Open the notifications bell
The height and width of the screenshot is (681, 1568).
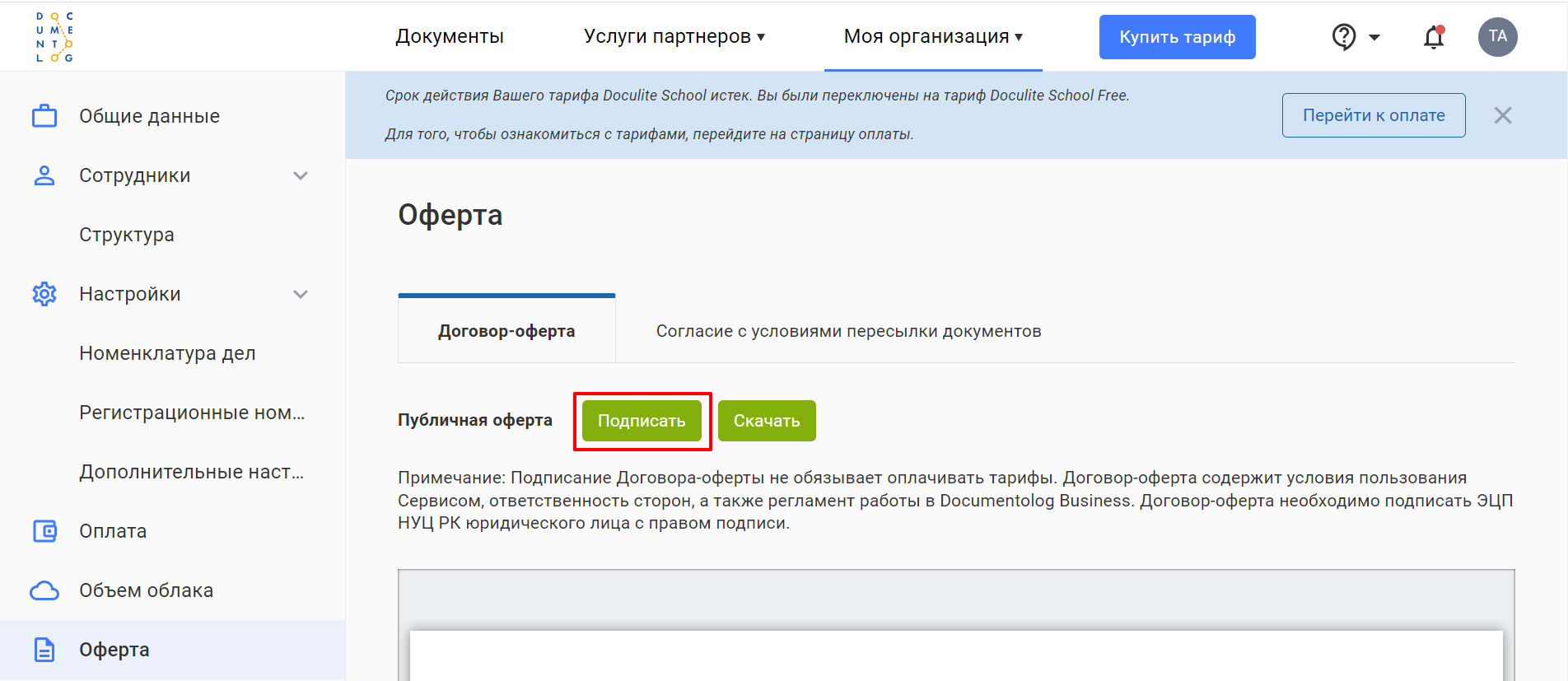click(1434, 37)
